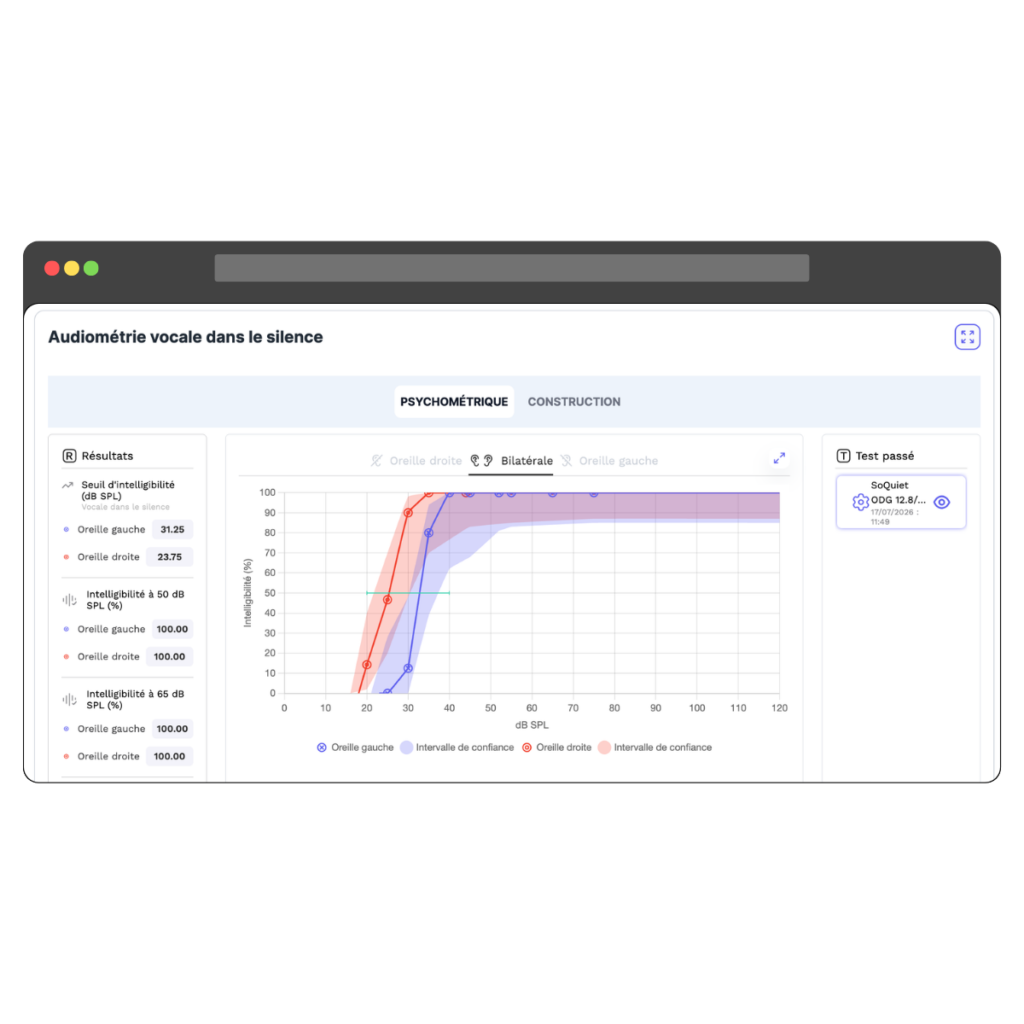
Task: Switch to the PSYCHOMÉTRIQUE tab
Action: coord(454,402)
